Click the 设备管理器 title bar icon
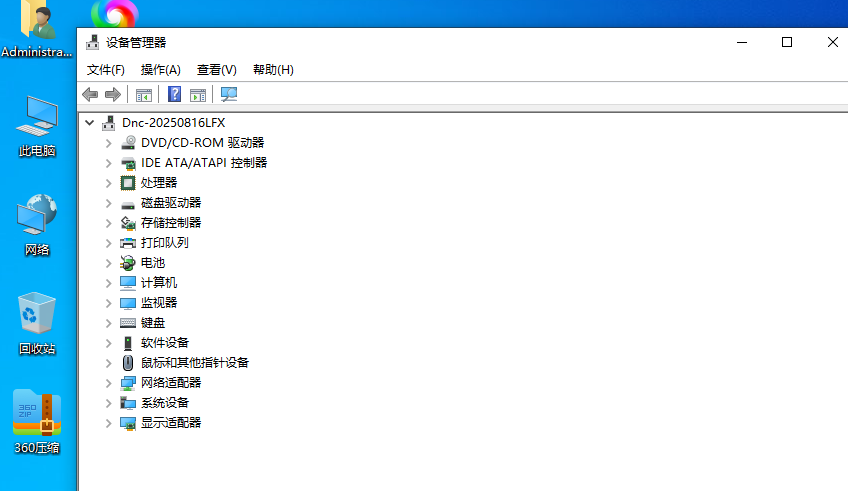Image resolution: width=848 pixels, height=491 pixels. (x=92, y=42)
